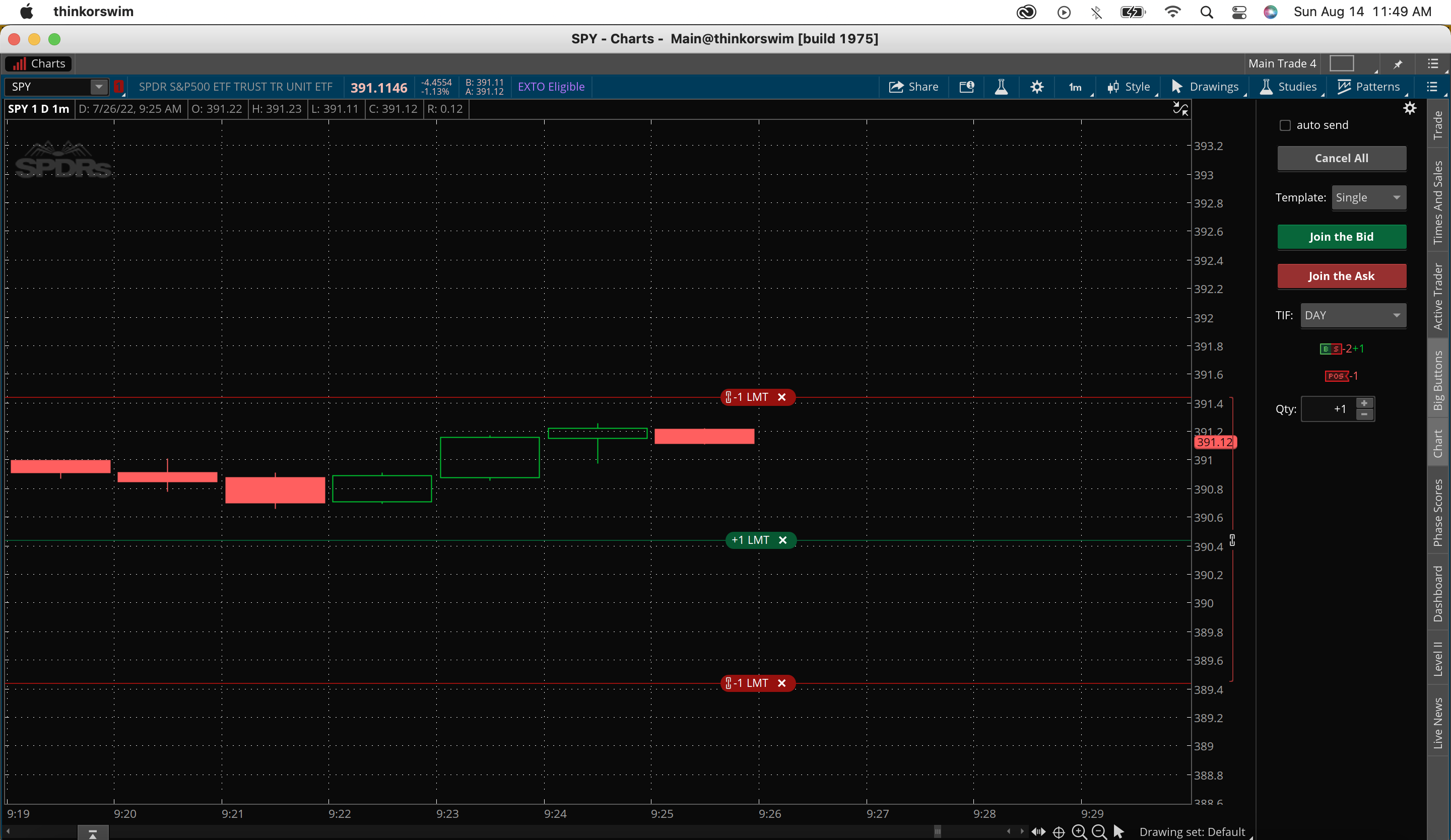Open the flask (thinkLog) icon in toolbar

click(x=1001, y=87)
